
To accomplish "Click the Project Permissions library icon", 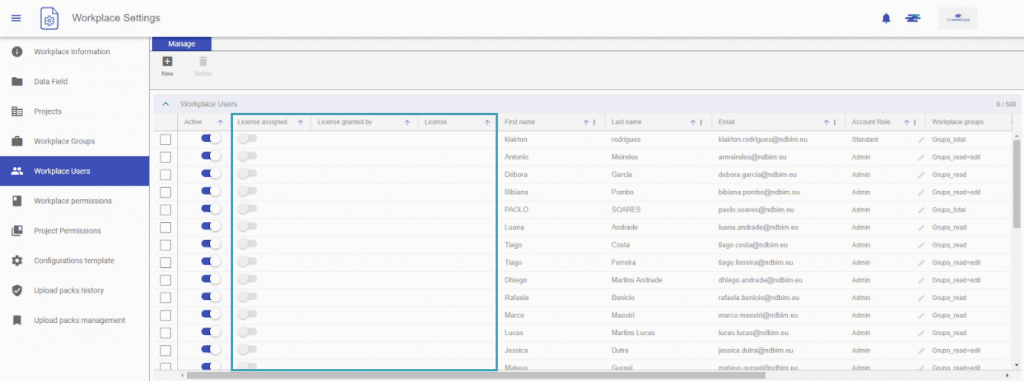I will [18, 231].
